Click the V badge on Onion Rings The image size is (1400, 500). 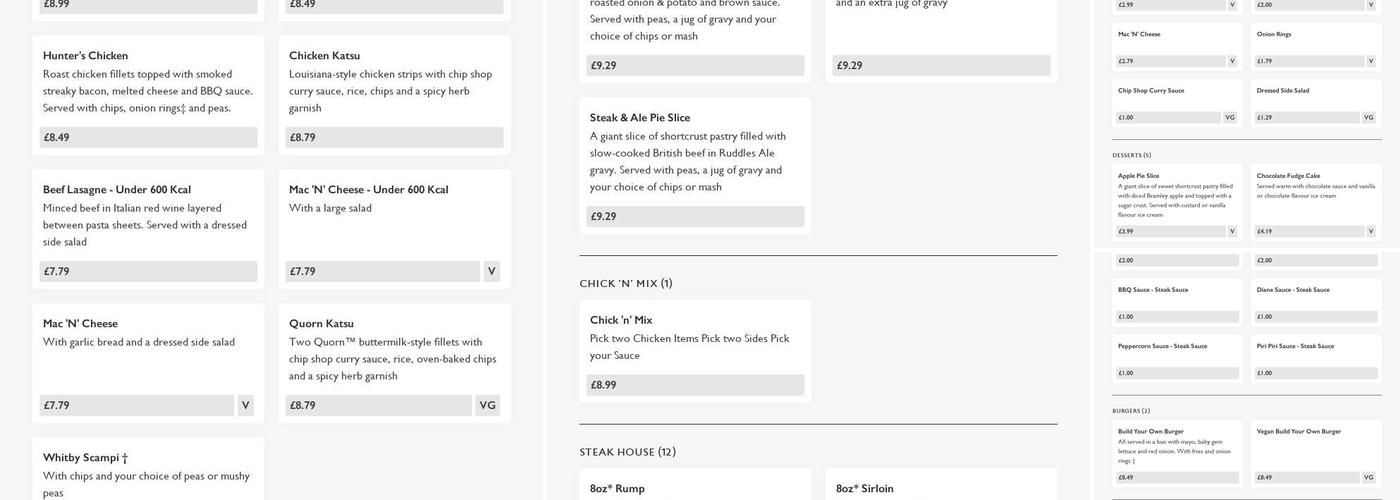click(1370, 61)
